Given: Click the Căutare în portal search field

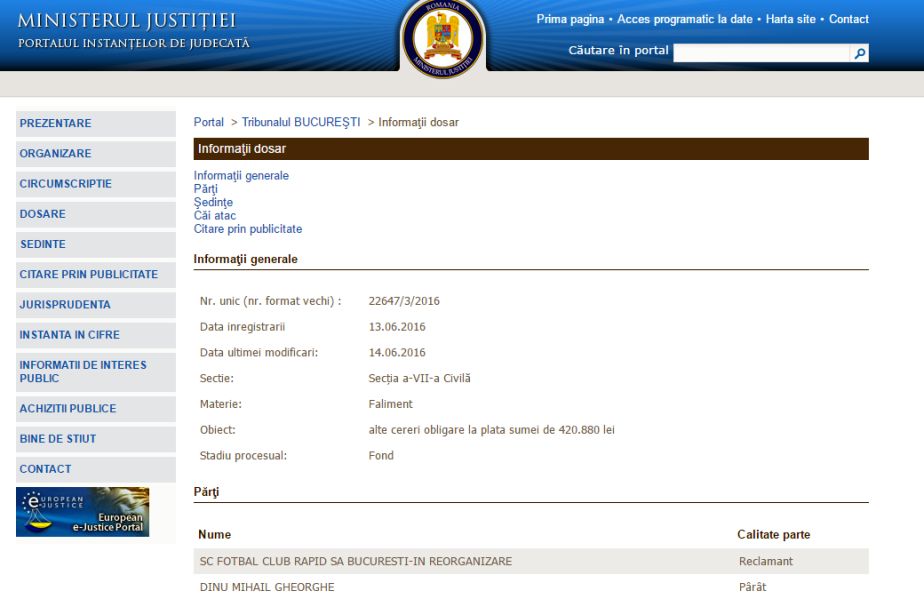Looking at the screenshot, I should (x=762, y=53).
